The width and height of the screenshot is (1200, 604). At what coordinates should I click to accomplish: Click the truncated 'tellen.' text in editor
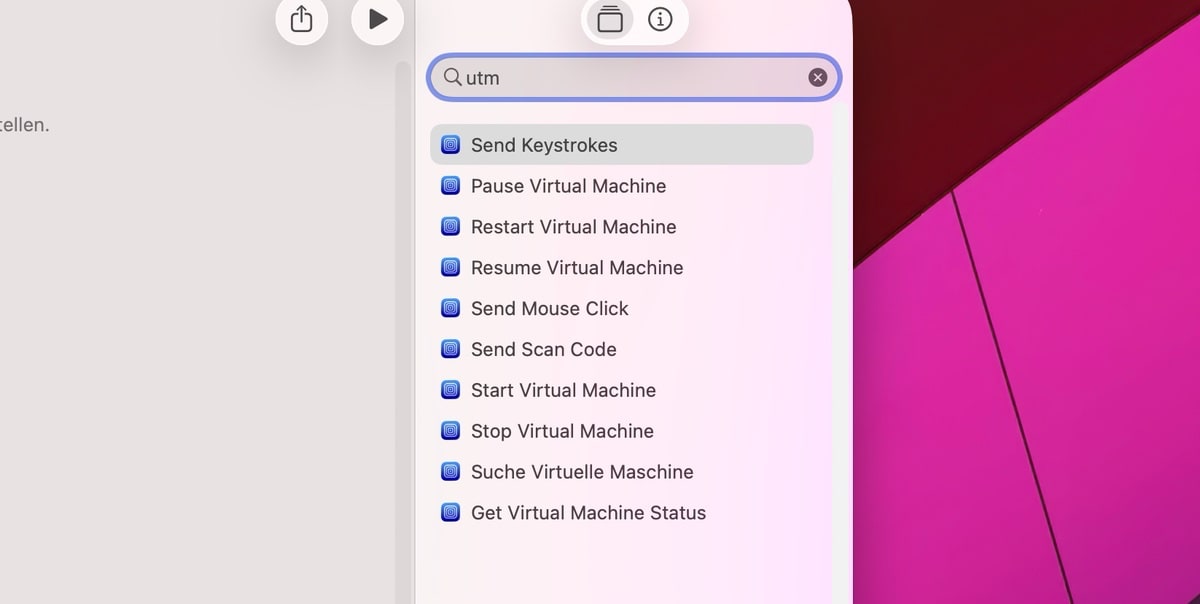pyautogui.click(x=24, y=126)
